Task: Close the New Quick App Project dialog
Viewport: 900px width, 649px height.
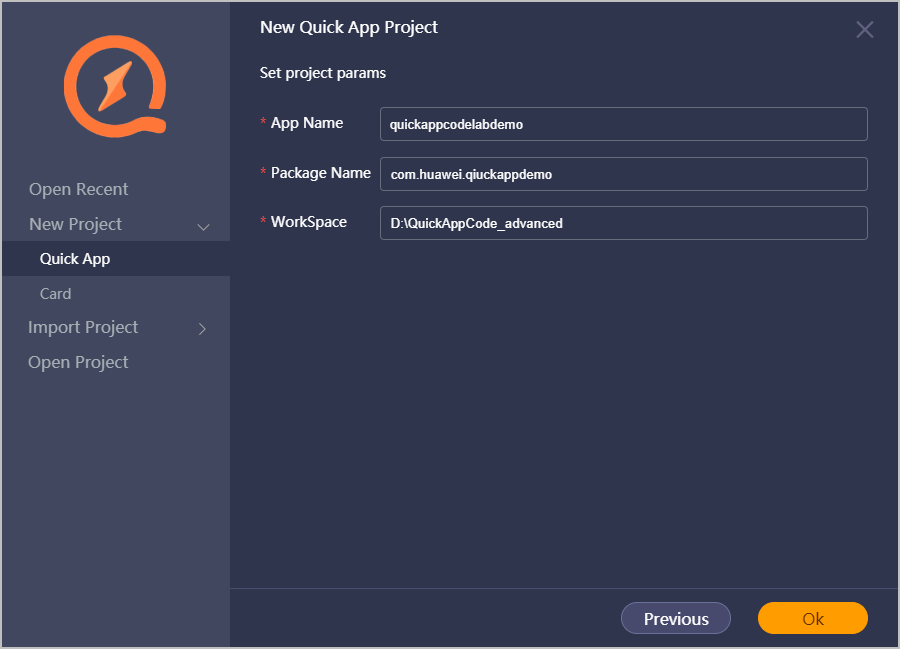Action: [x=864, y=29]
